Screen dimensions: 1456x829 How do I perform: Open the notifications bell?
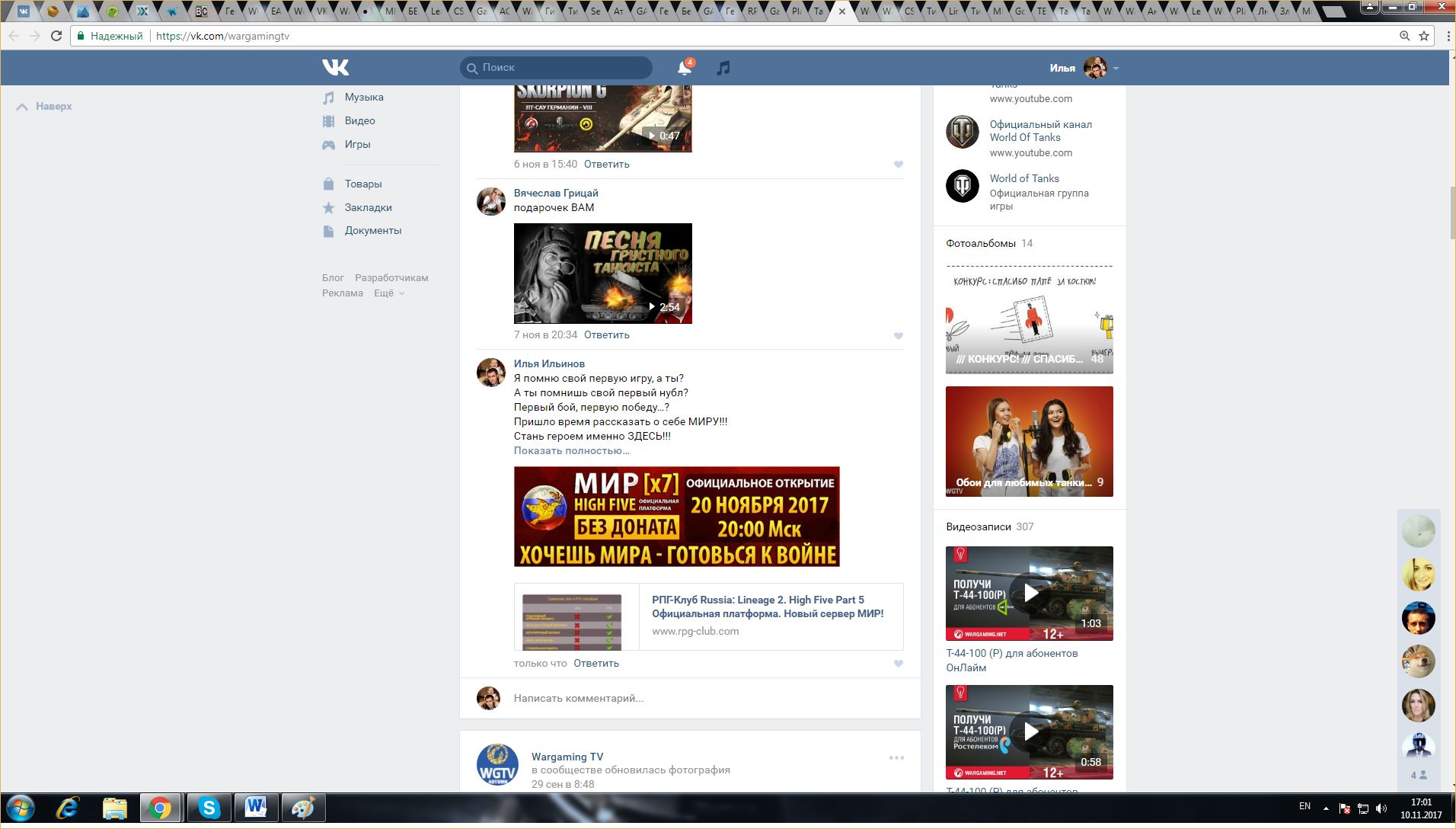(x=684, y=68)
